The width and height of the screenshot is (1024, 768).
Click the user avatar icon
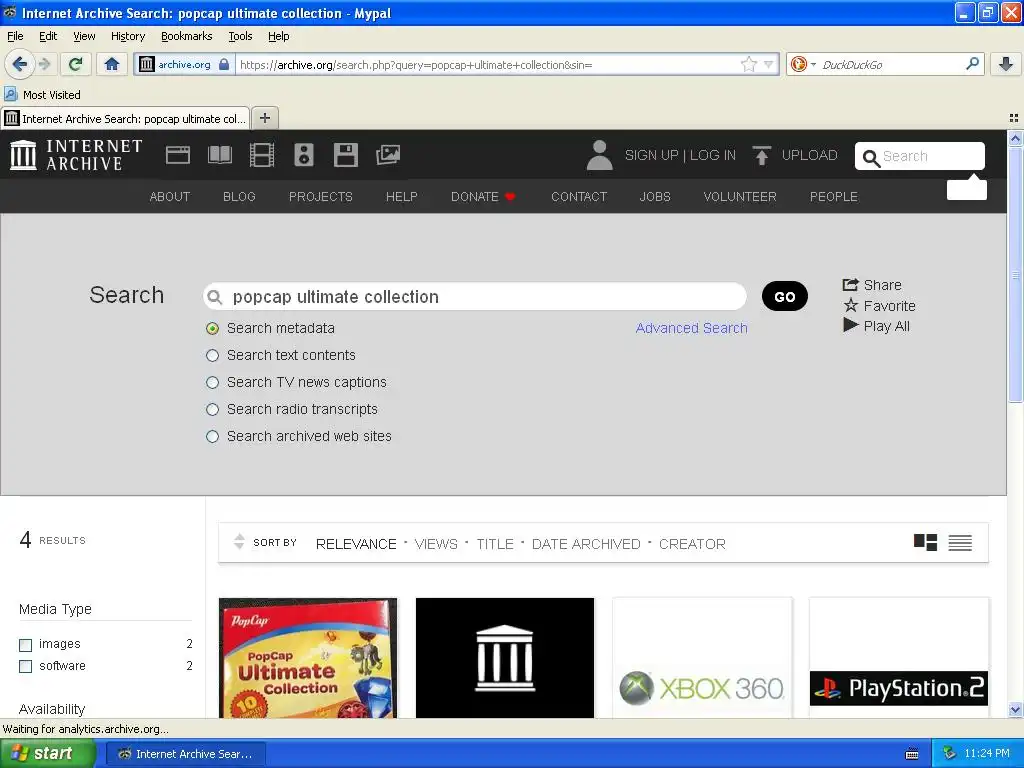[x=599, y=155]
